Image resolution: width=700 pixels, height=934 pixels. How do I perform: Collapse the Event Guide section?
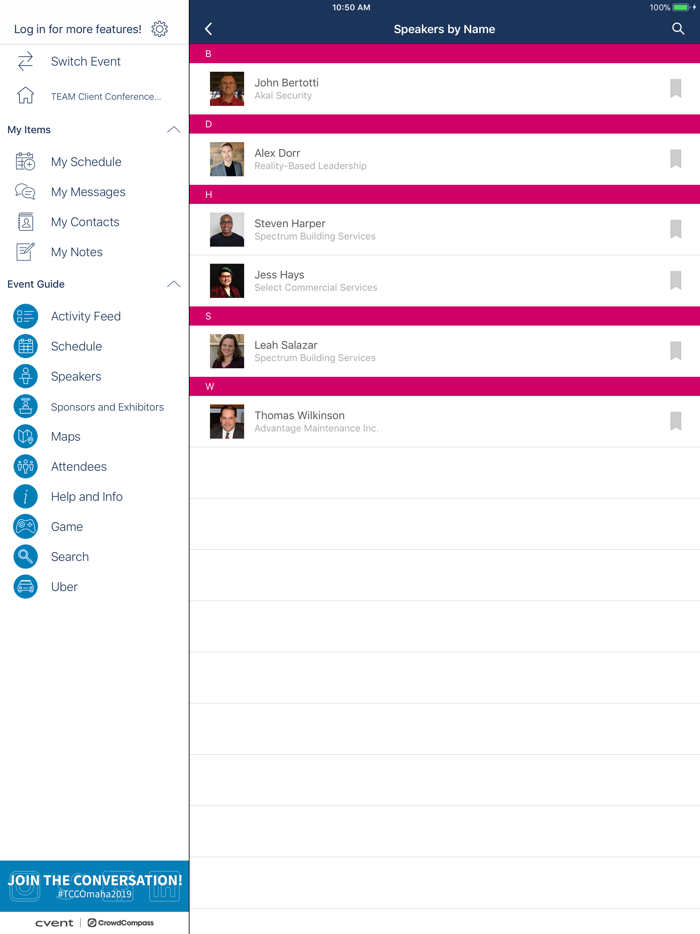pyautogui.click(x=173, y=284)
